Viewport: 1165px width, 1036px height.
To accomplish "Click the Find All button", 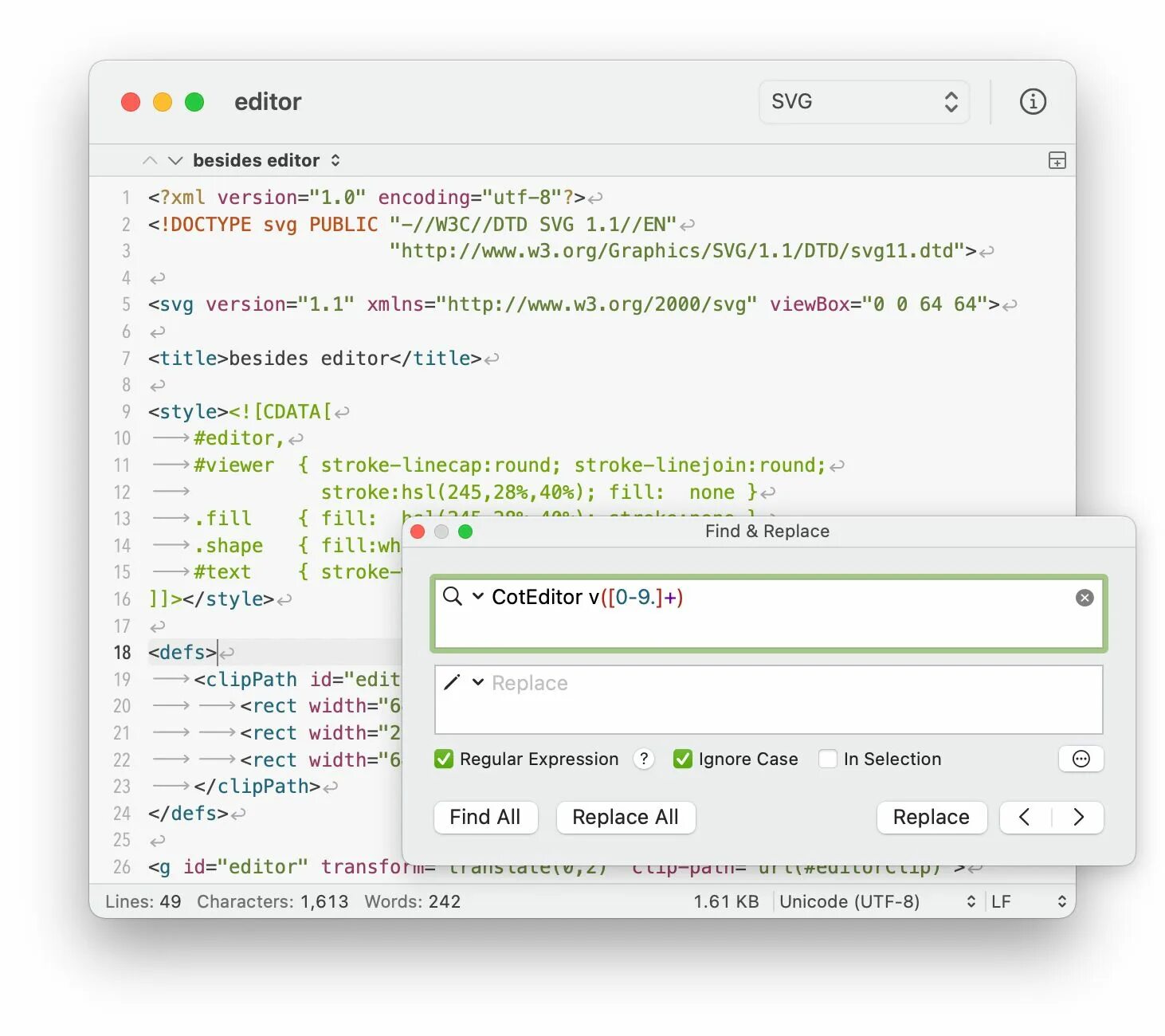I will point(485,817).
